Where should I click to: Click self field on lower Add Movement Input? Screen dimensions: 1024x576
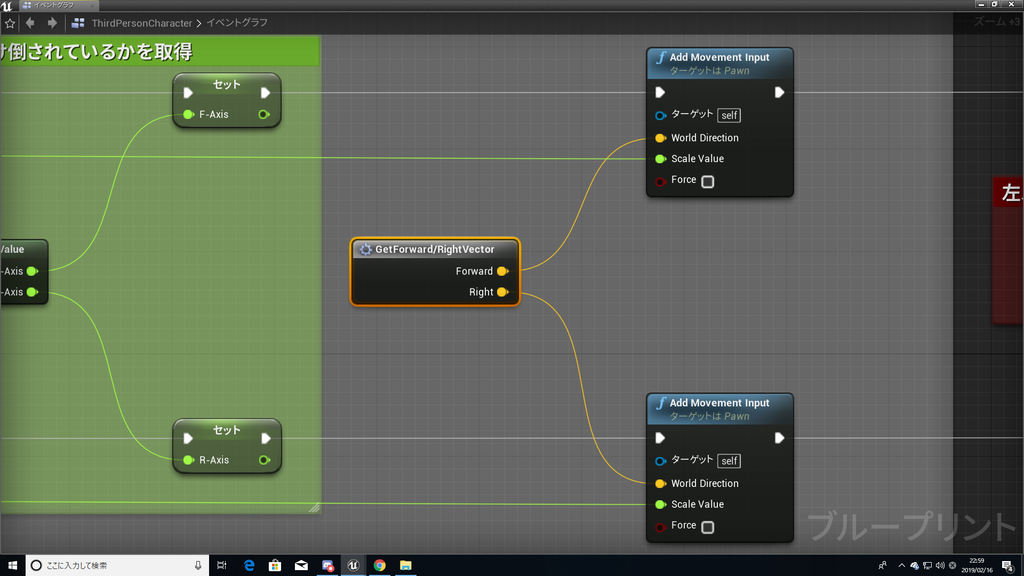tap(729, 461)
